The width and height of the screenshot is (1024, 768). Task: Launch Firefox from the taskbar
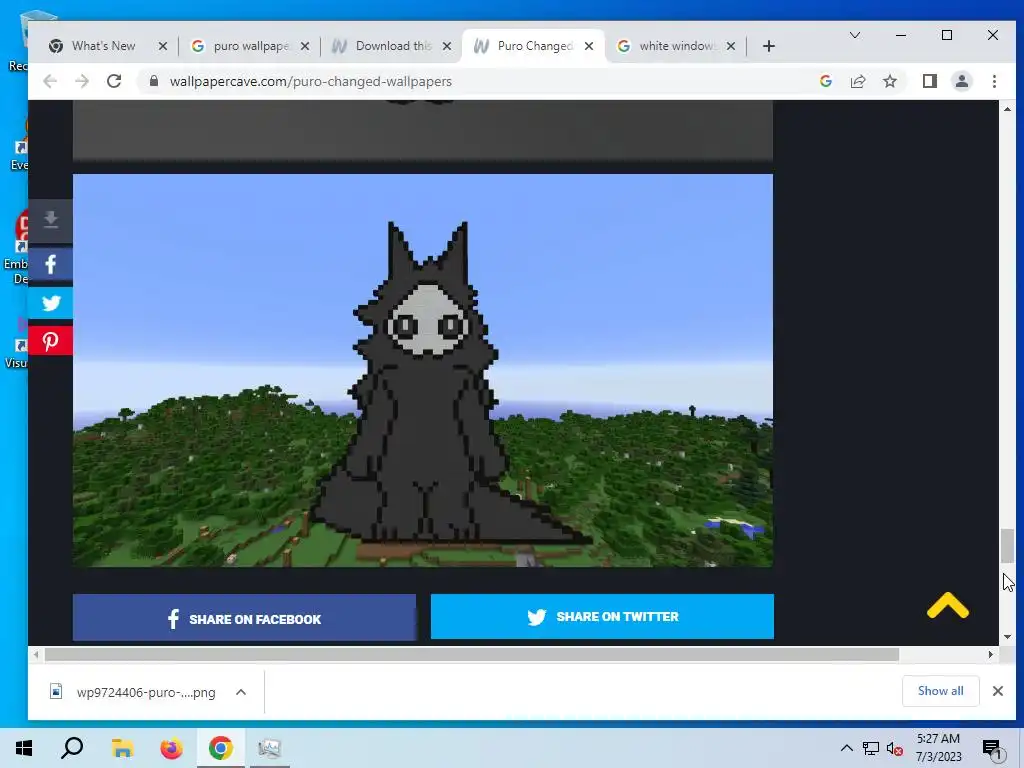[172, 748]
